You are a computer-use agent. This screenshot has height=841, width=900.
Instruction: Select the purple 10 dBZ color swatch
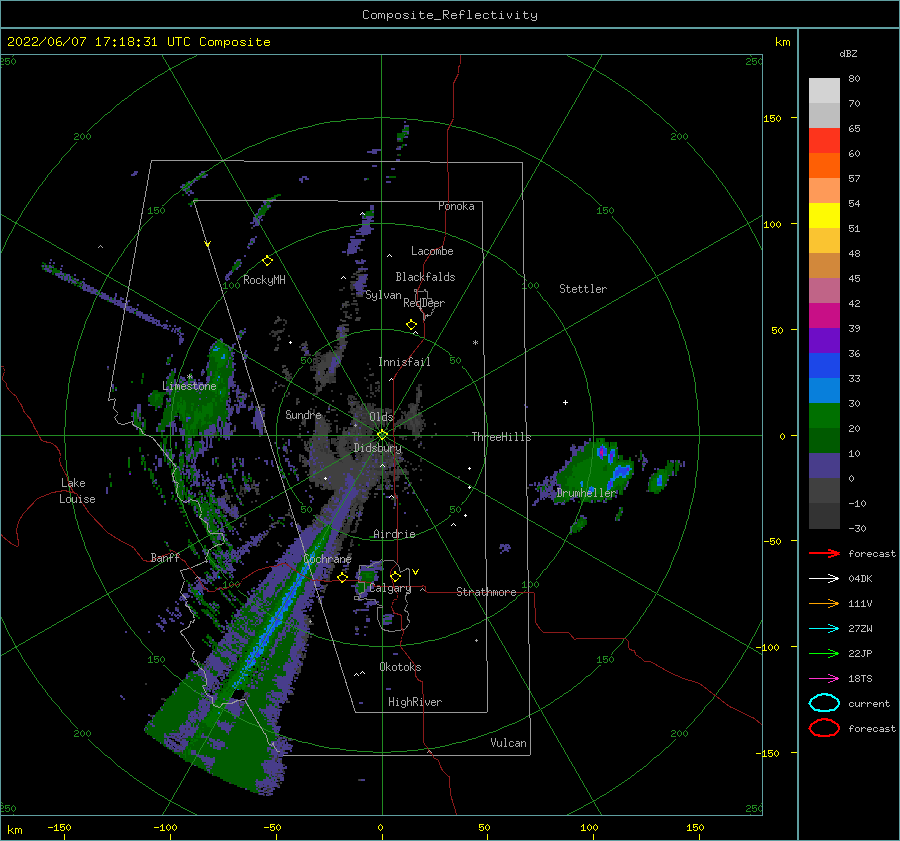[x=824, y=465]
